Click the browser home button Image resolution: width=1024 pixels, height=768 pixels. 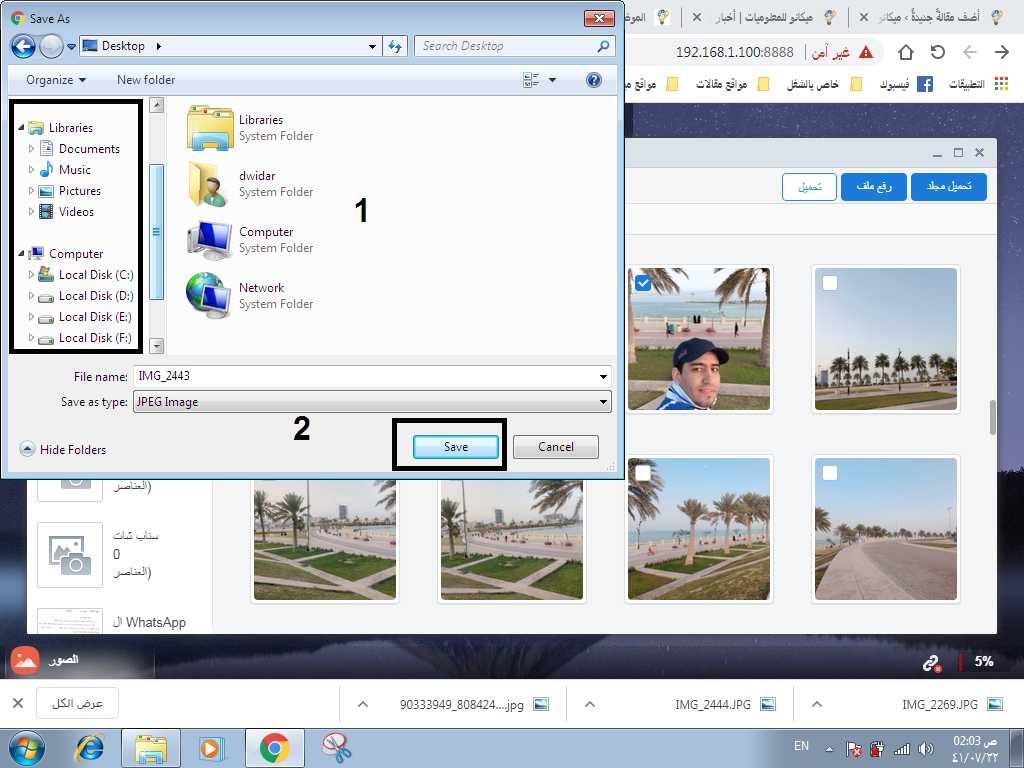906,52
